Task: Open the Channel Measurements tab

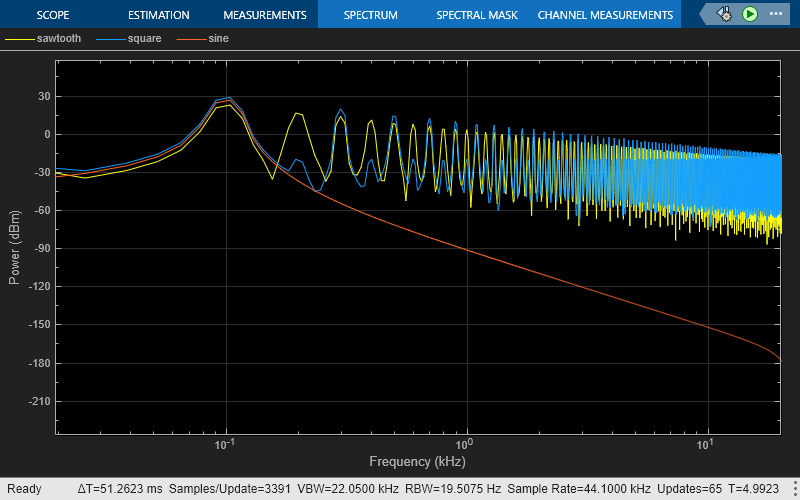Action: point(605,15)
